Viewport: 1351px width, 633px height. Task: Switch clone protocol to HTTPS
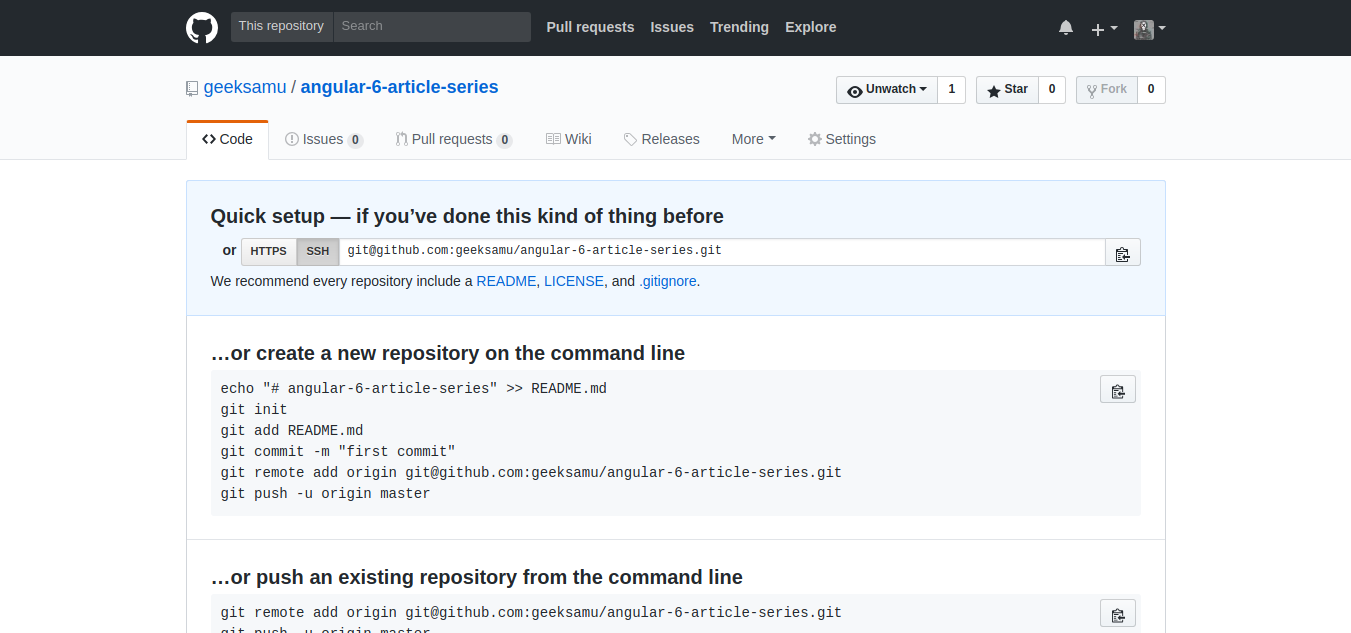pos(268,252)
